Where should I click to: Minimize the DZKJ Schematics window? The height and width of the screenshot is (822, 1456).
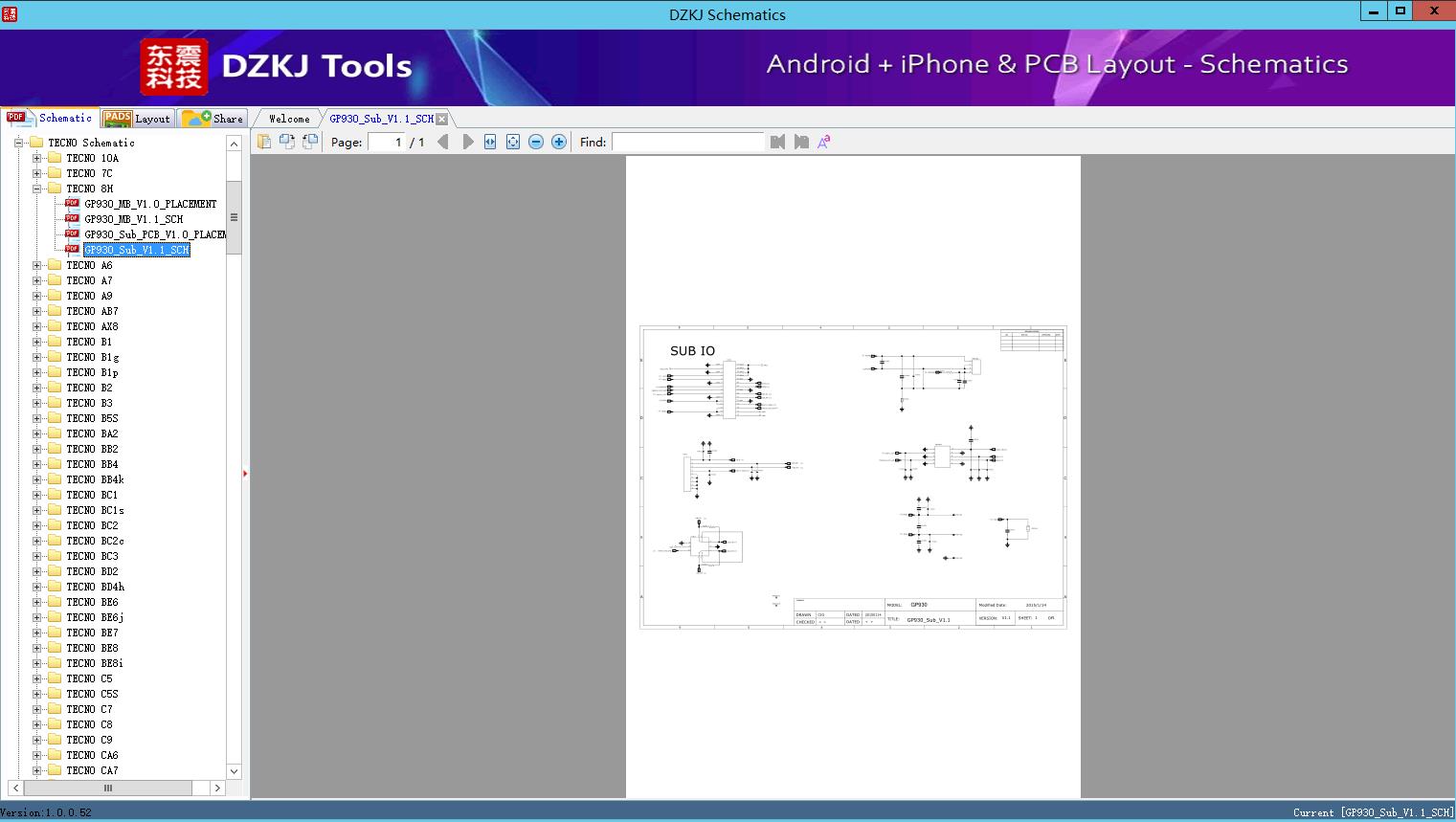click(x=1375, y=11)
